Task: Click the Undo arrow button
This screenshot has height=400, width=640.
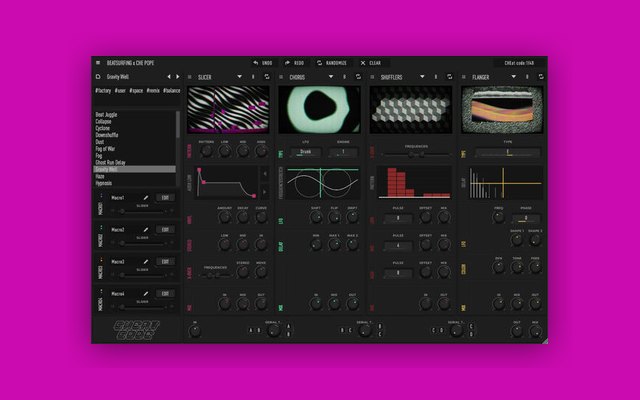Action: click(x=263, y=63)
